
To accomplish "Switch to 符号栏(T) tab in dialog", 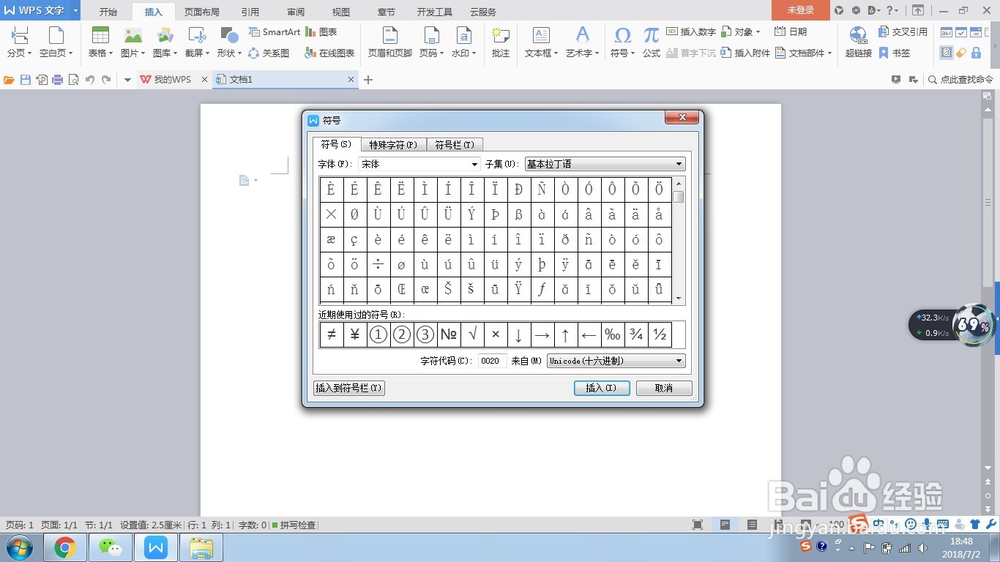I will (454, 145).
